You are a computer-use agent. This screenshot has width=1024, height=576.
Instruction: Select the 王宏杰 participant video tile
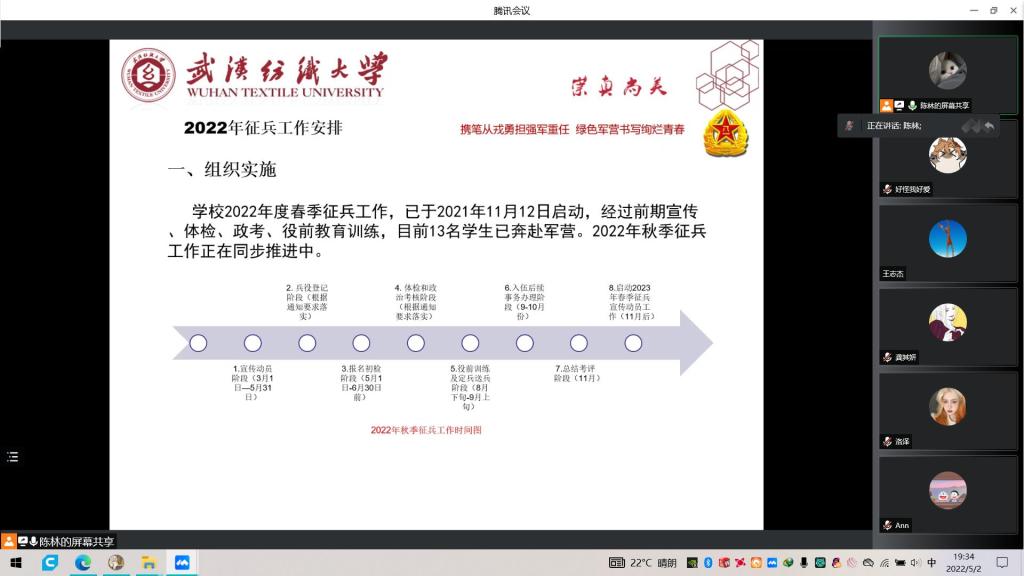[947, 243]
